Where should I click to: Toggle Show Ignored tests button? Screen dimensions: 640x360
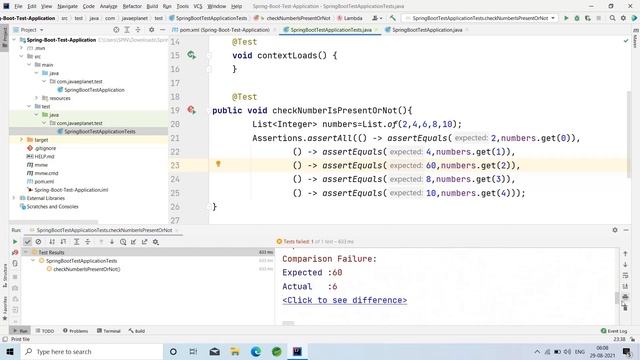coord(38,242)
